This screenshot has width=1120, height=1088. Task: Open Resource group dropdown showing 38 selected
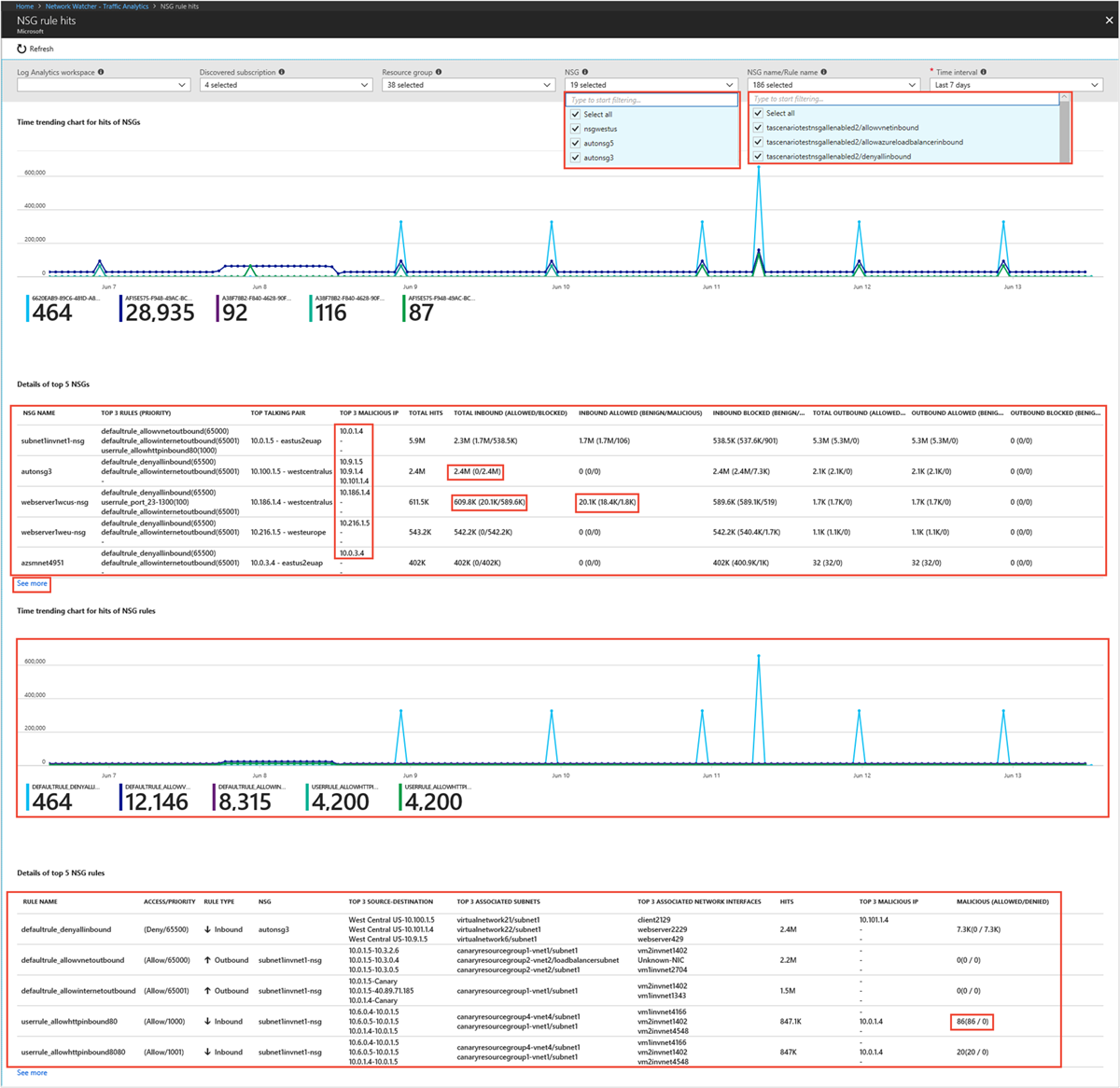(x=469, y=85)
